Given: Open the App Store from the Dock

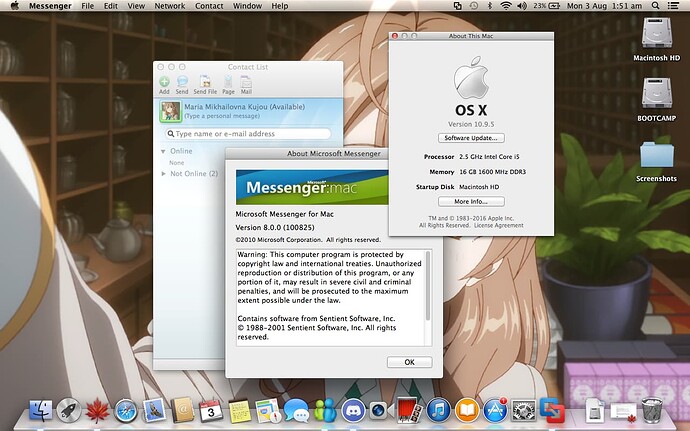Looking at the screenshot, I should (x=495, y=411).
